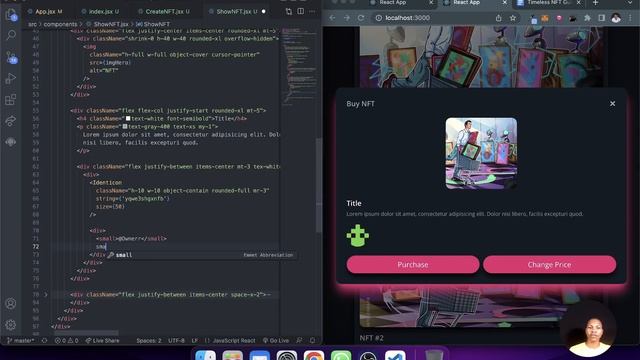Click the green identicon avatar in the modal

coord(358,236)
